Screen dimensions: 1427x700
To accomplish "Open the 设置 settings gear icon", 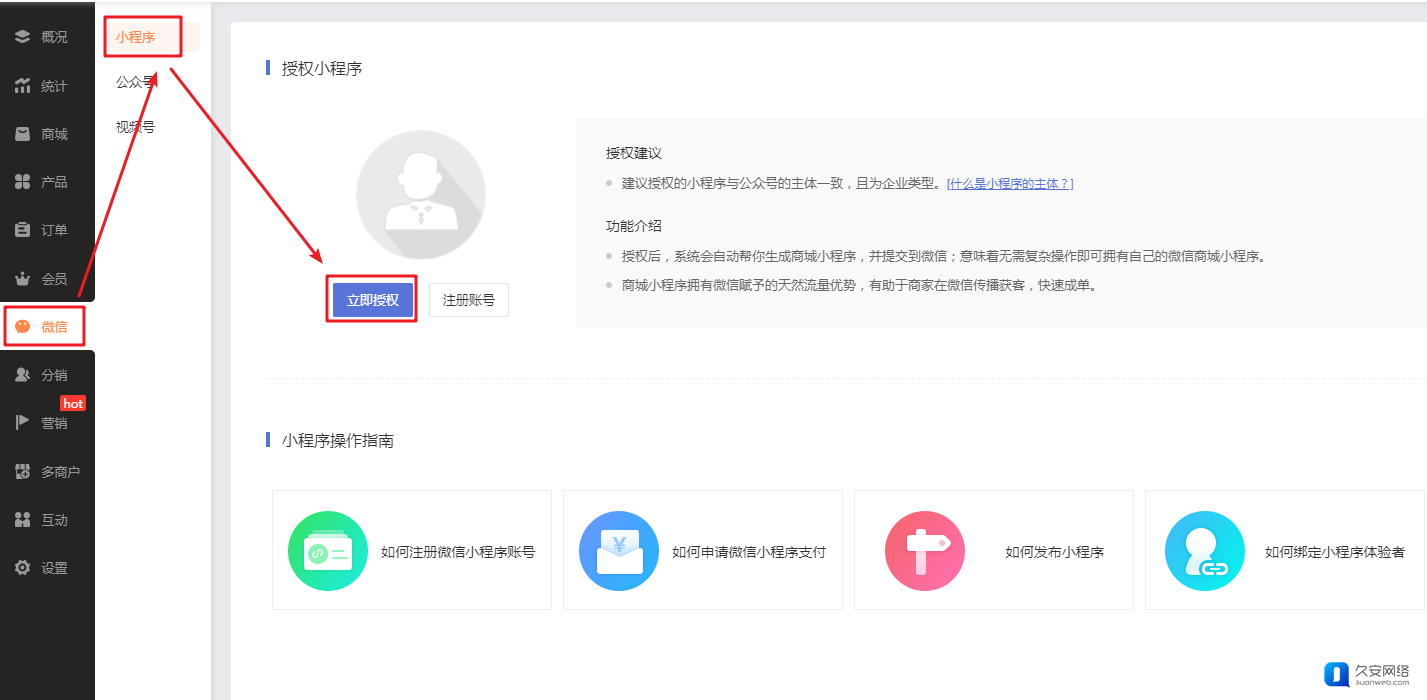I will click(22, 568).
